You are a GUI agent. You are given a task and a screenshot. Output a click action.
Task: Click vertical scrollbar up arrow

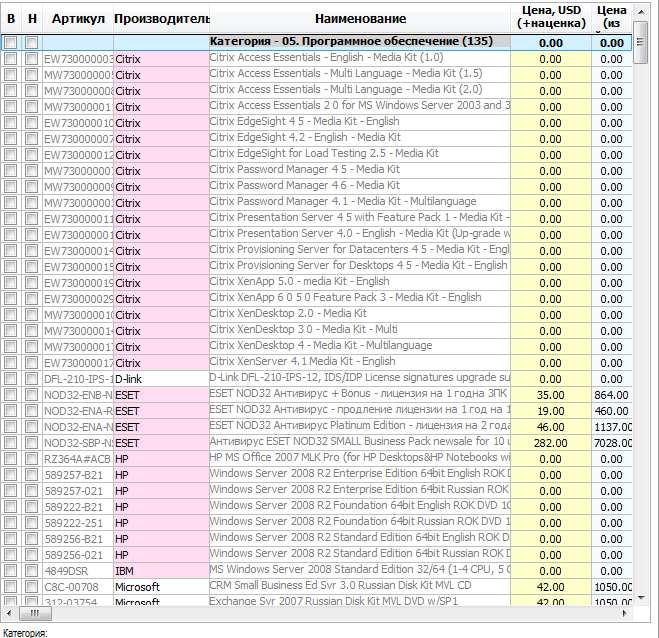[x=641, y=12]
